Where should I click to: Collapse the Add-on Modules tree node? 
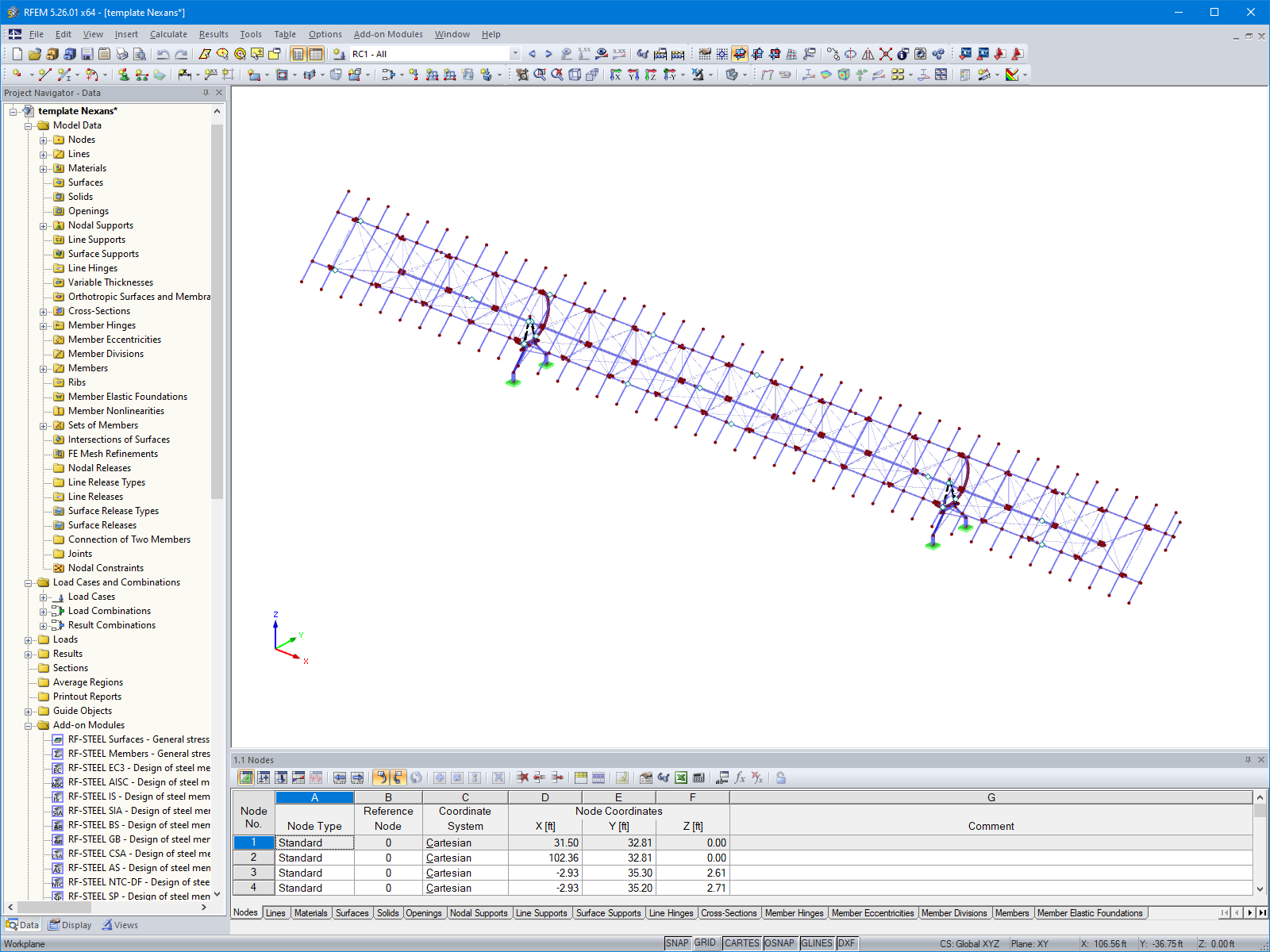click(x=29, y=726)
